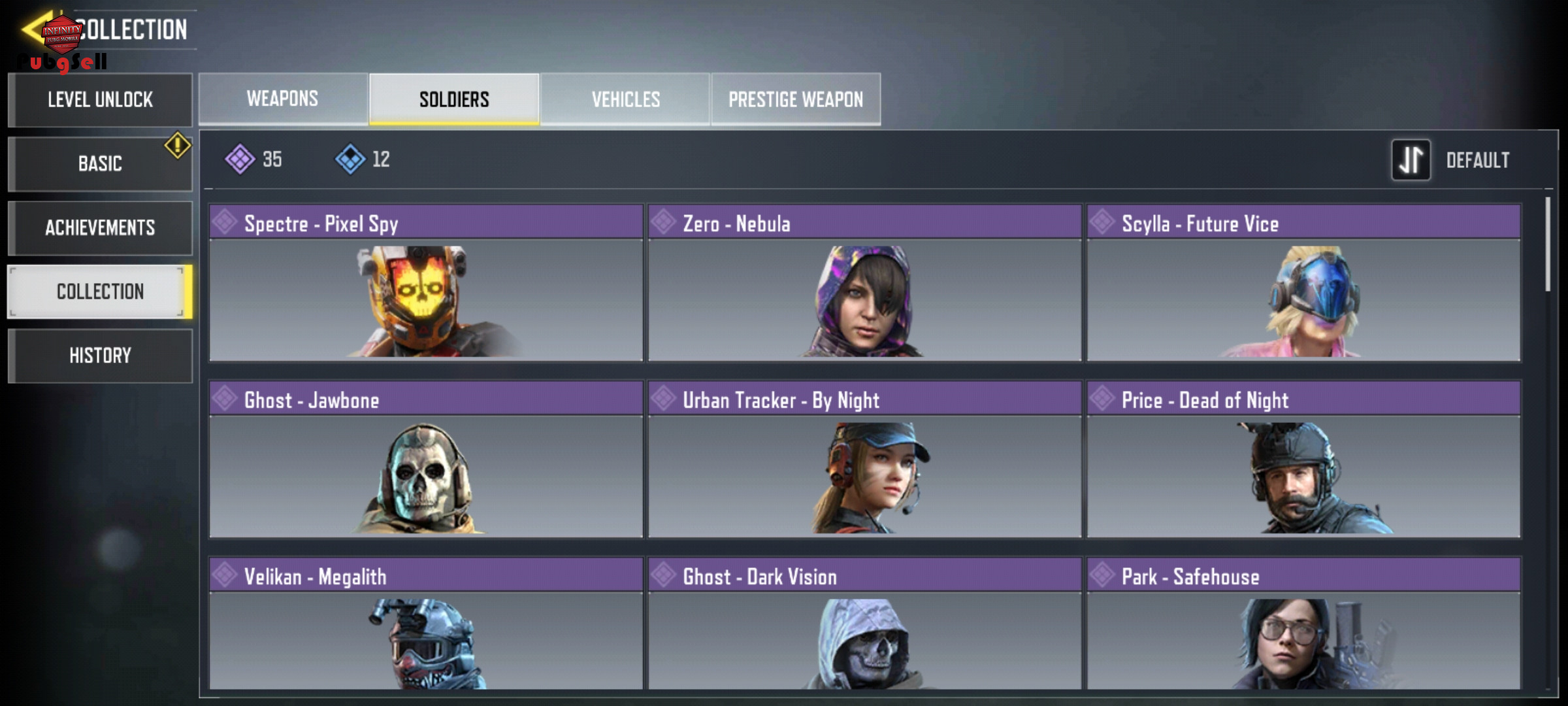The width and height of the screenshot is (1568, 706).
Task: Go to the Achievements section
Action: click(x=100, y=227)
